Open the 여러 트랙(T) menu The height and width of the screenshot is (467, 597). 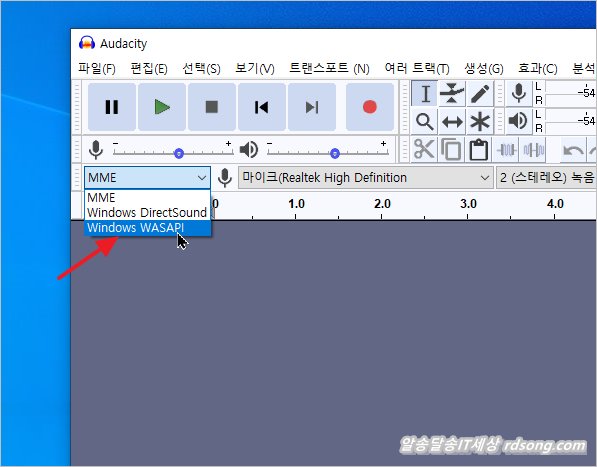417,69
